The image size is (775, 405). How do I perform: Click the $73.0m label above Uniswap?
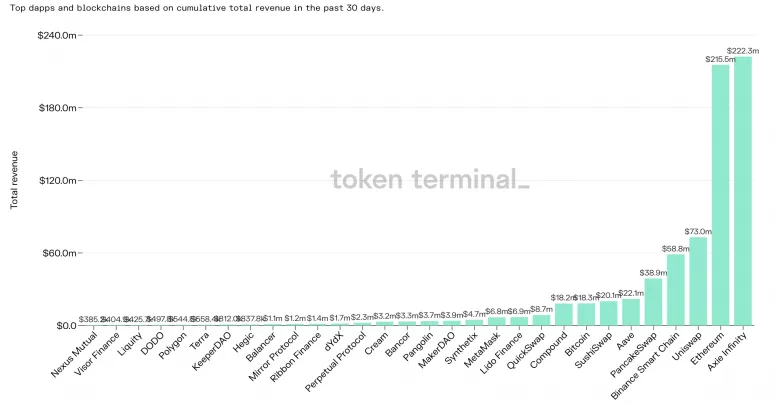pos(698,231)
